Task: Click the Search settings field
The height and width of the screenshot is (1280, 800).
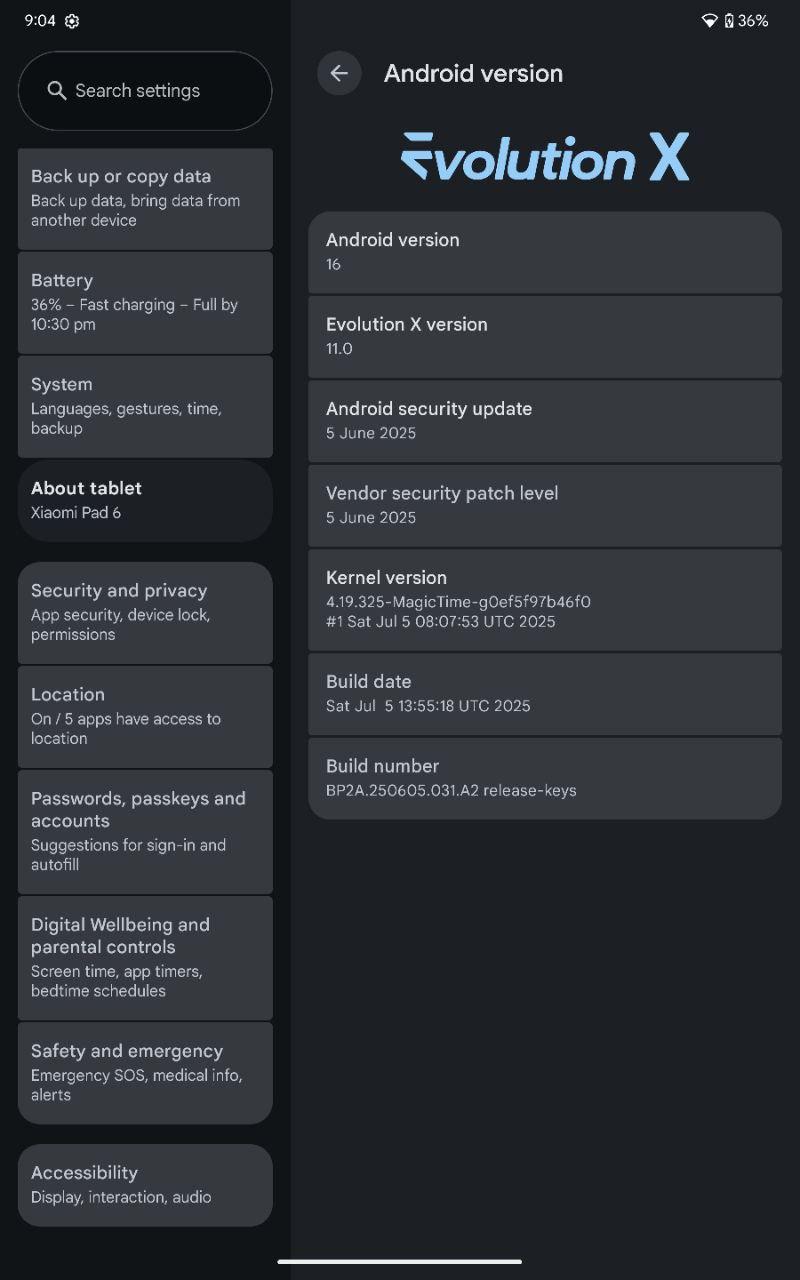Action: pyautogui.click(x=145, y=91)
